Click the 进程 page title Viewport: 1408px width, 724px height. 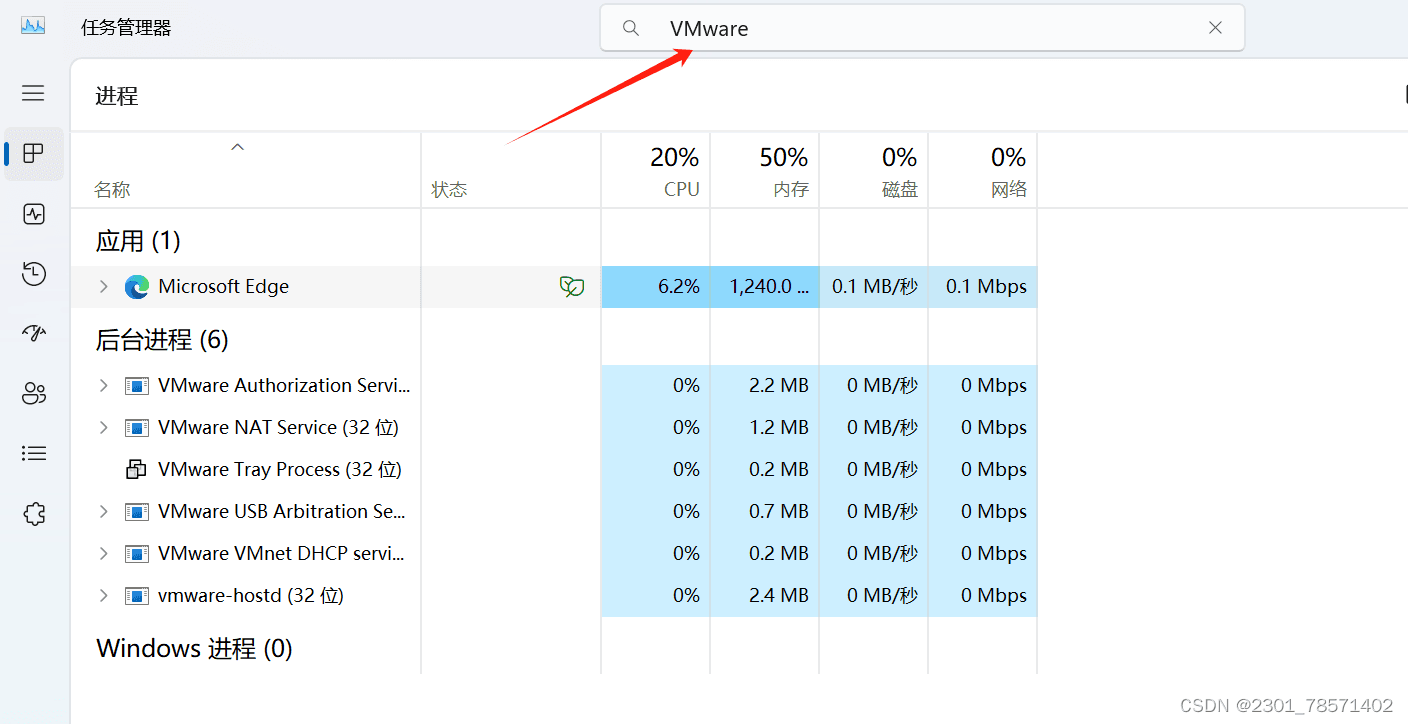[x=117, y=96]
